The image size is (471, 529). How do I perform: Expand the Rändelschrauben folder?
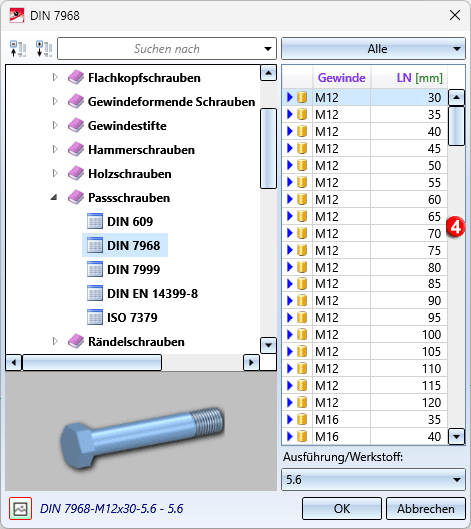click(x=55, y=341)
